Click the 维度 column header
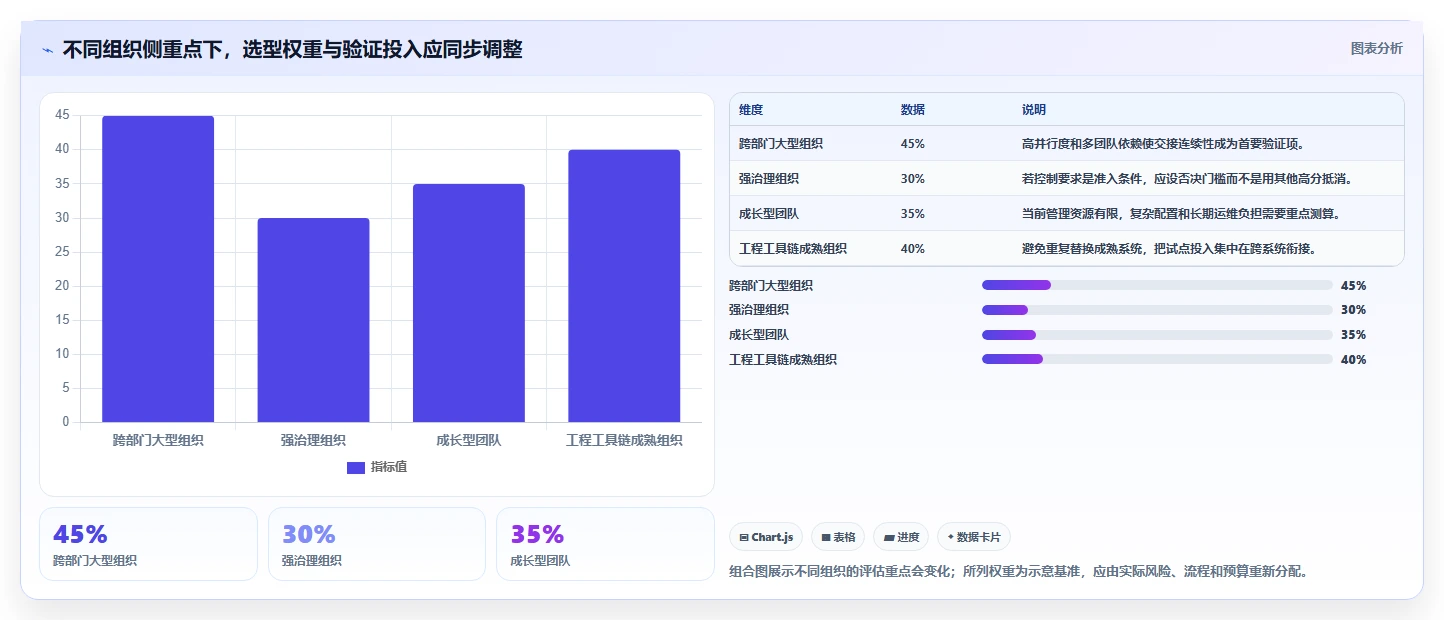This screenshot has height=620, width=1444. coord(751,110)
